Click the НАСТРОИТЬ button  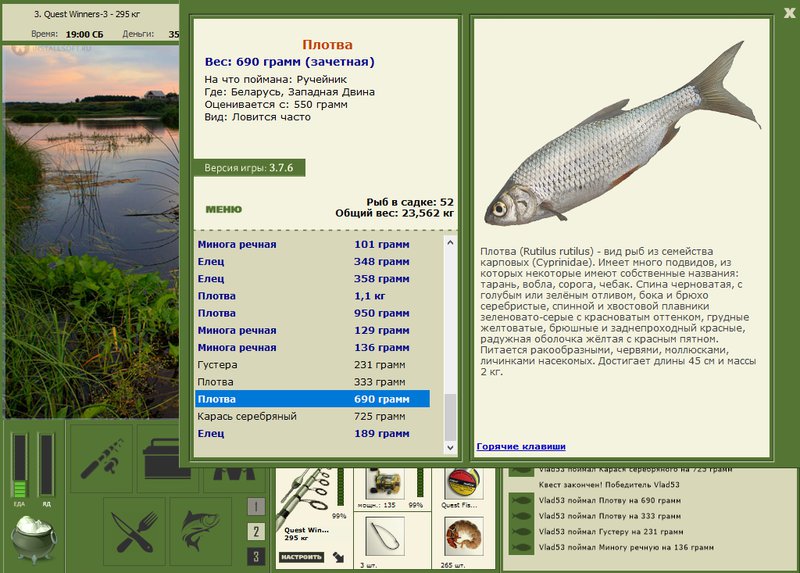(x=302, y=557)
